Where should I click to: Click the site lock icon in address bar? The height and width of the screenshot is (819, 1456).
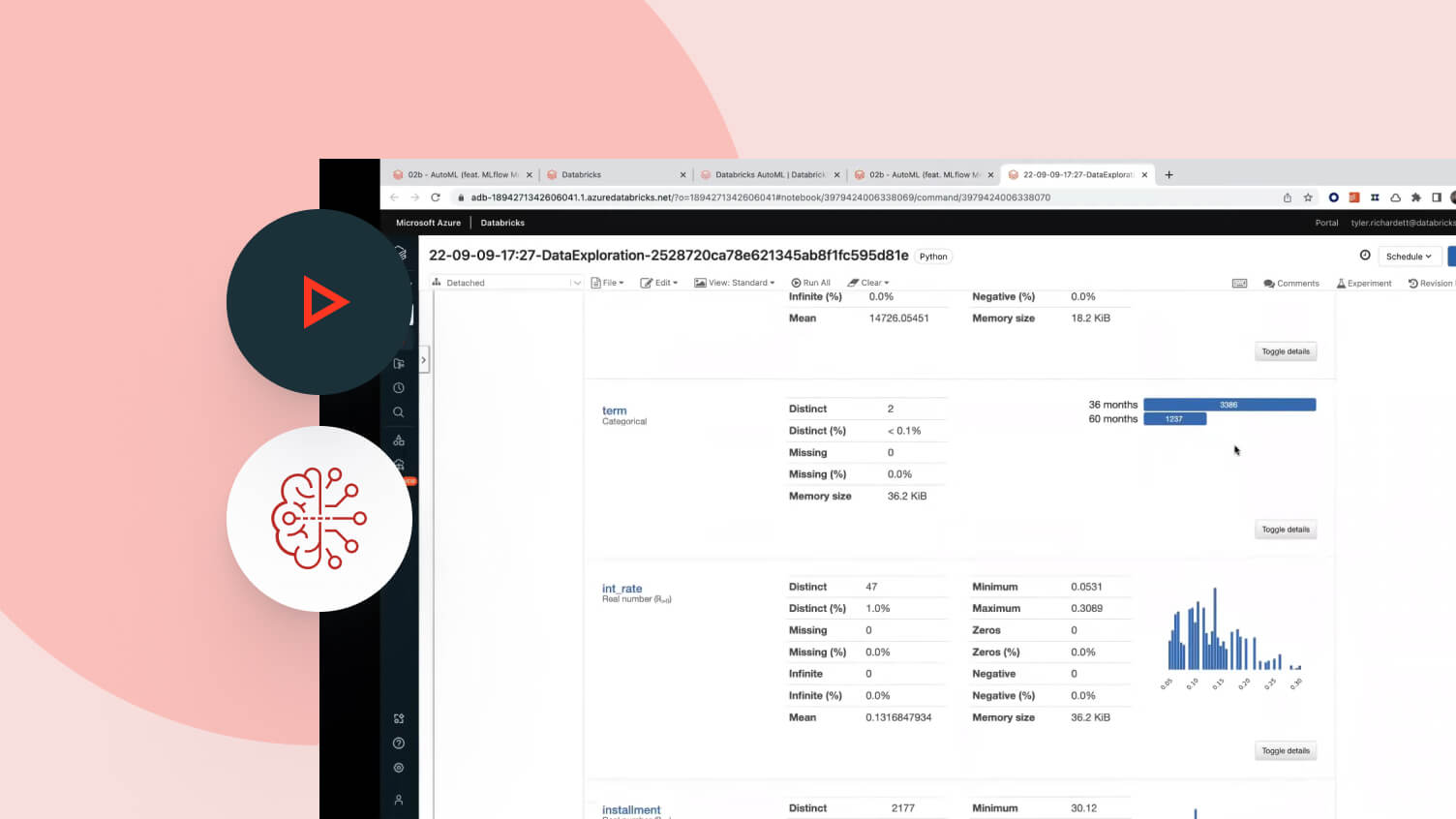(461, 197)
